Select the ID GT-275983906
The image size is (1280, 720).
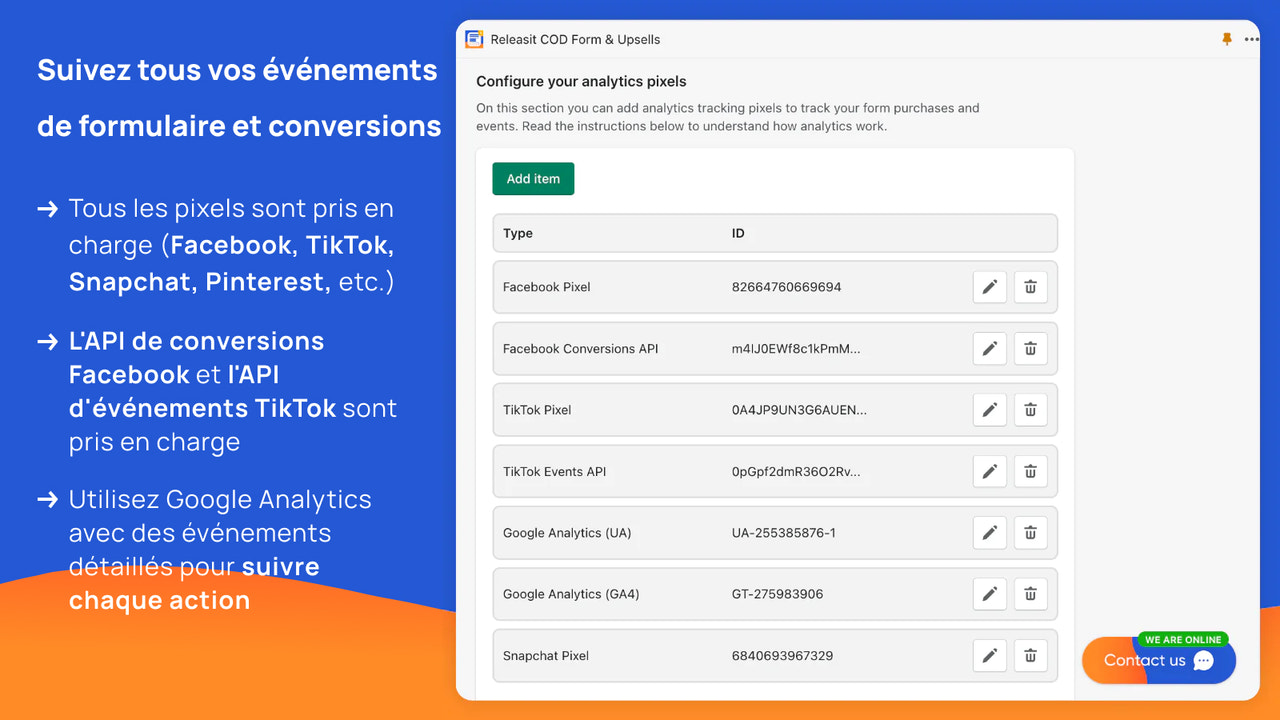[x=778, y=594]
